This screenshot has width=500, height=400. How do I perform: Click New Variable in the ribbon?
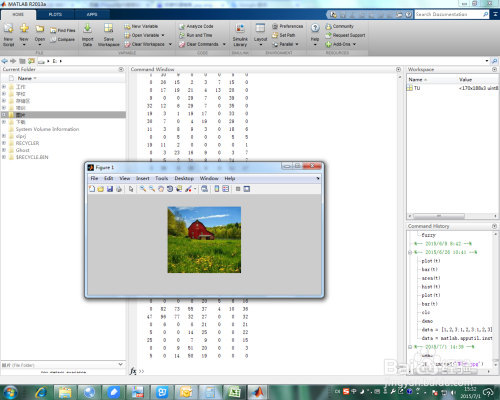(141, 26)
